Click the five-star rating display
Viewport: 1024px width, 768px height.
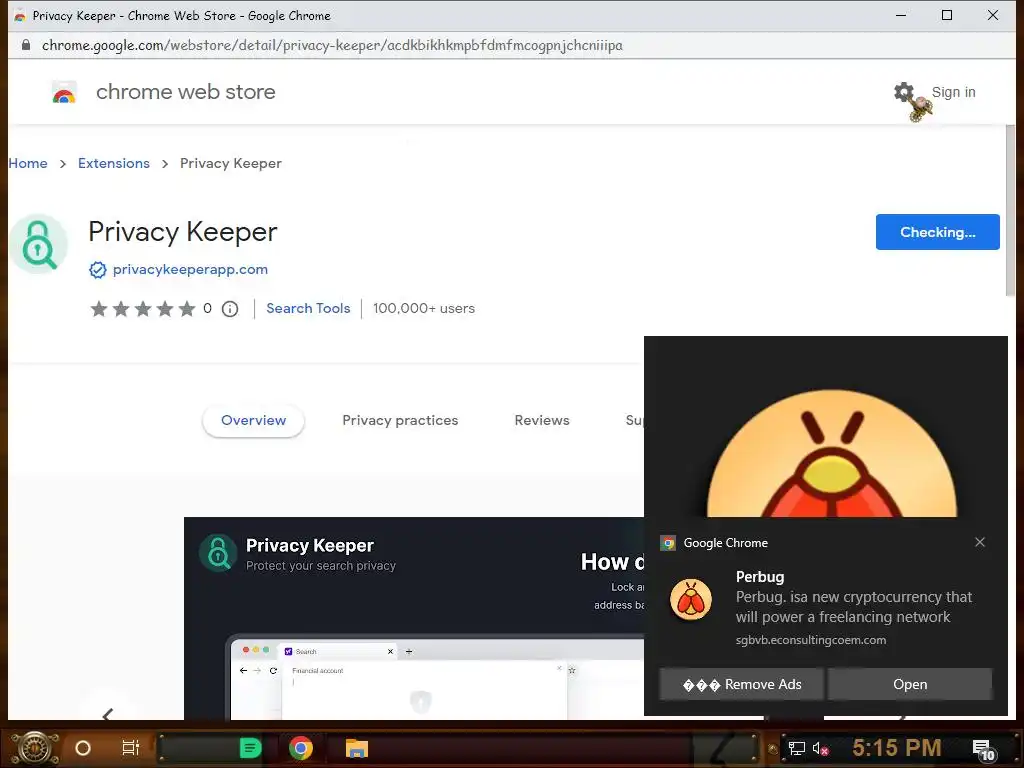[143, 308]
